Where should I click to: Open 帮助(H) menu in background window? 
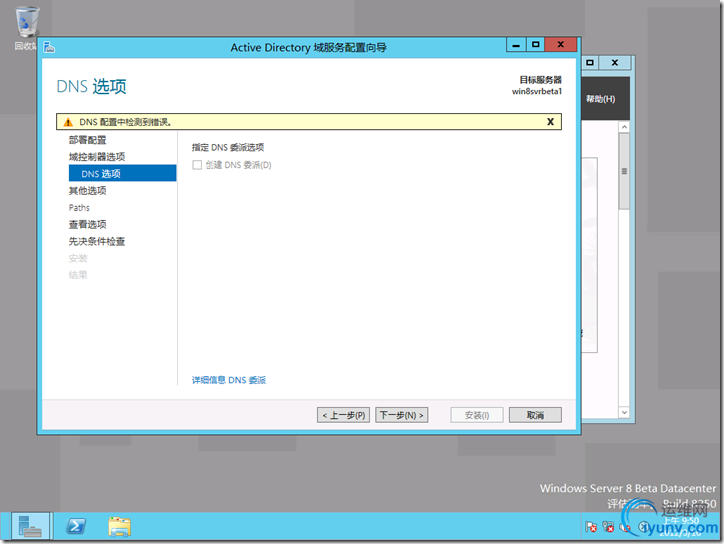pyautogui.click(x=601, y=99)
